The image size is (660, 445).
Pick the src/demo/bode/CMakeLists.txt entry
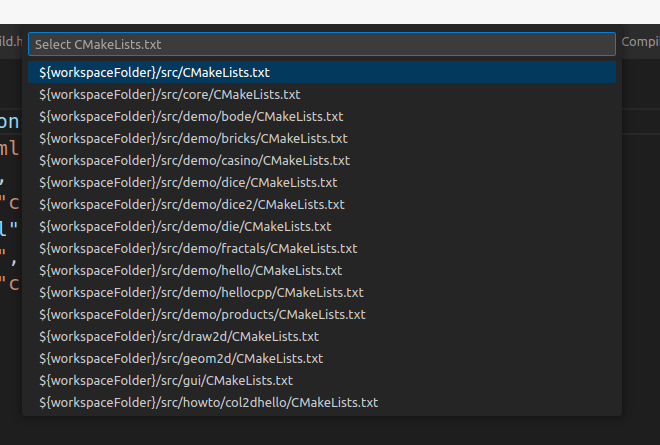pos(191,117)
